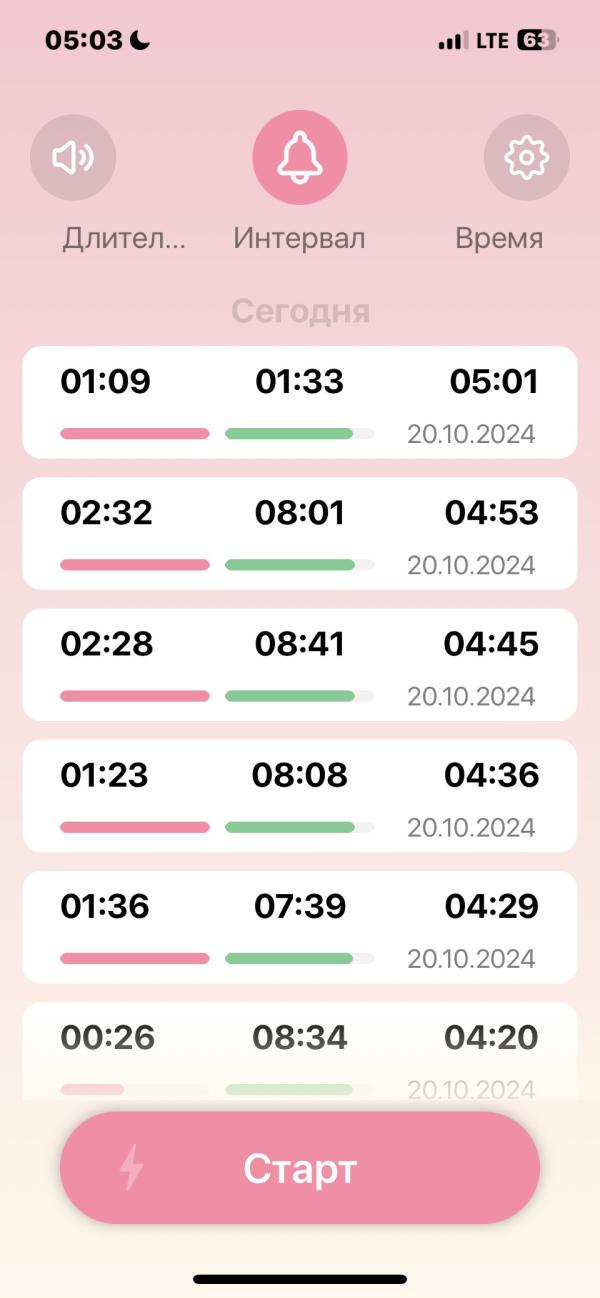Tap the speaker sound icon
This screenshot has height=1298, width=600.
pos(73,158)
